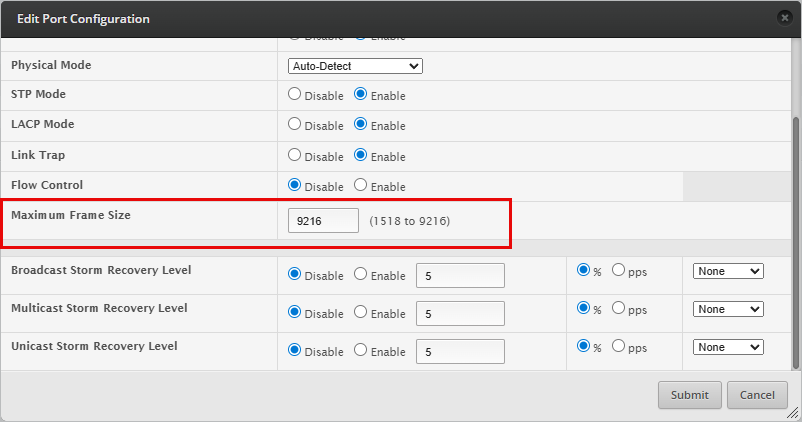The height and width of the screenshot is (422, 802).
Task: Click the Cancel button
Action: (757, 395)
